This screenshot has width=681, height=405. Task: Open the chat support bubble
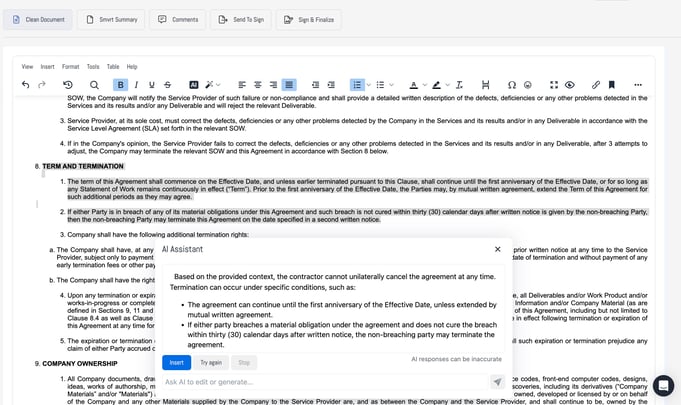pos(663,385)
